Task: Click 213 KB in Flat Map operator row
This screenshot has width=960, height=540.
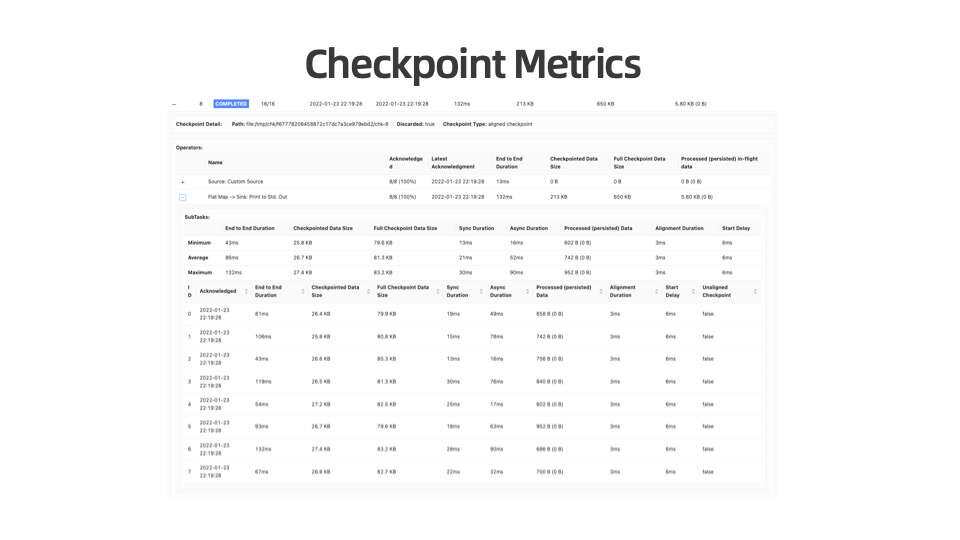Action: (x=558, y=197)
